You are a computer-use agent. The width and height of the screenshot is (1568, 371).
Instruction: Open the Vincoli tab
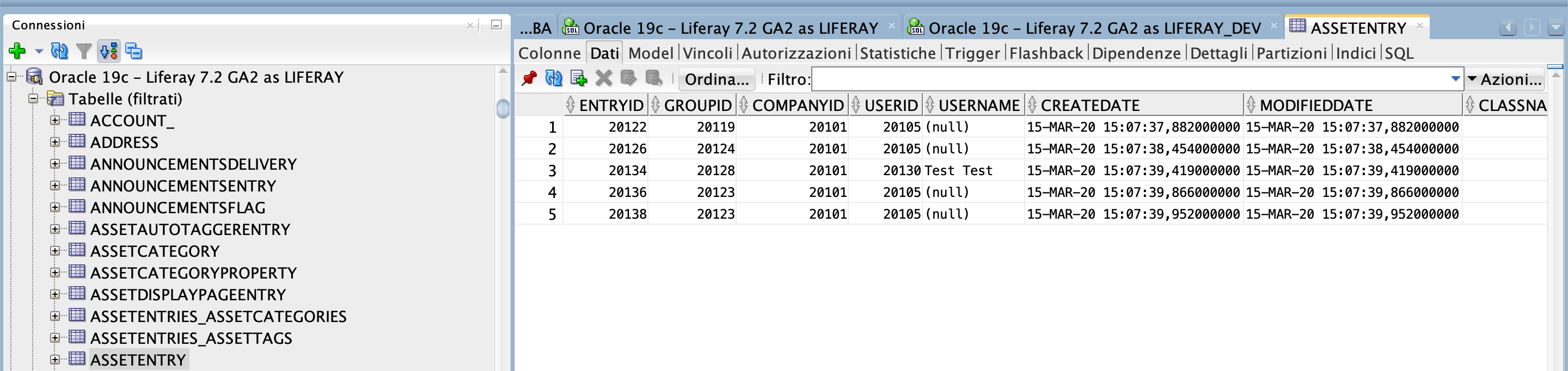click(x=707, y=53)
